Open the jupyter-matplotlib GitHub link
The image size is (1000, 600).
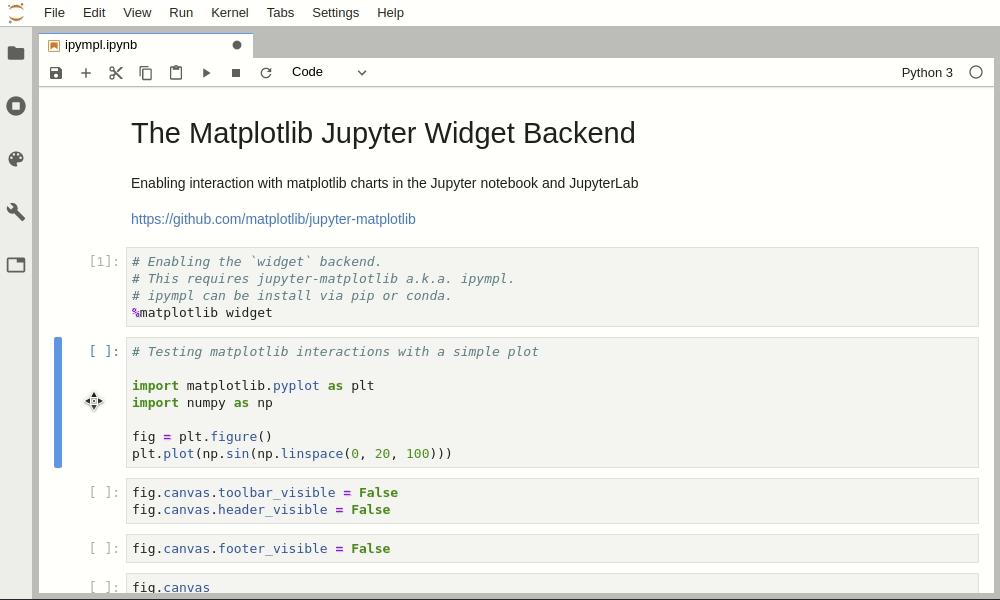click(273, 219)
